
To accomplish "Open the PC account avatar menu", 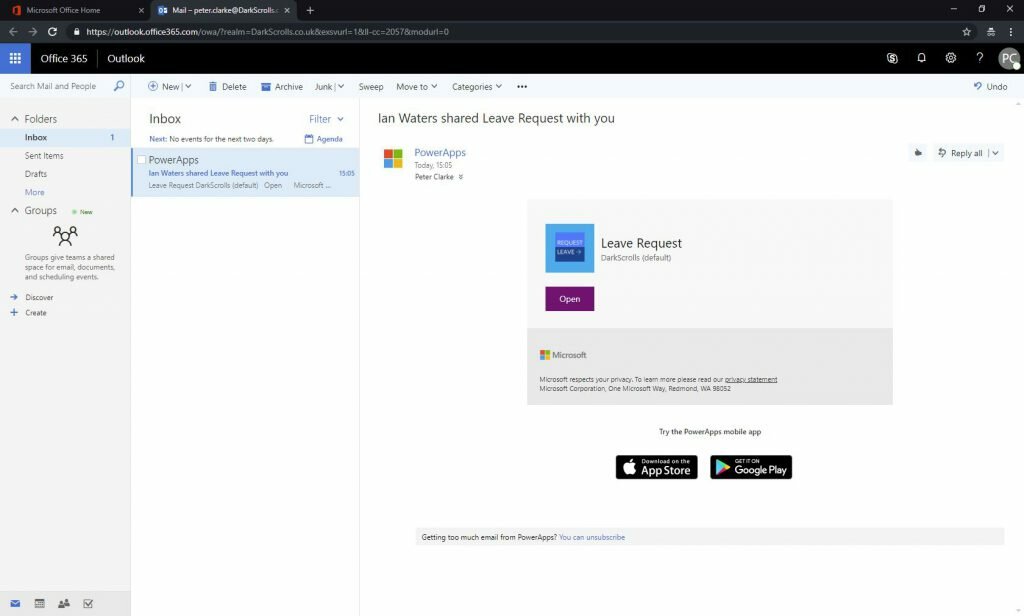I will point(1009,58).
